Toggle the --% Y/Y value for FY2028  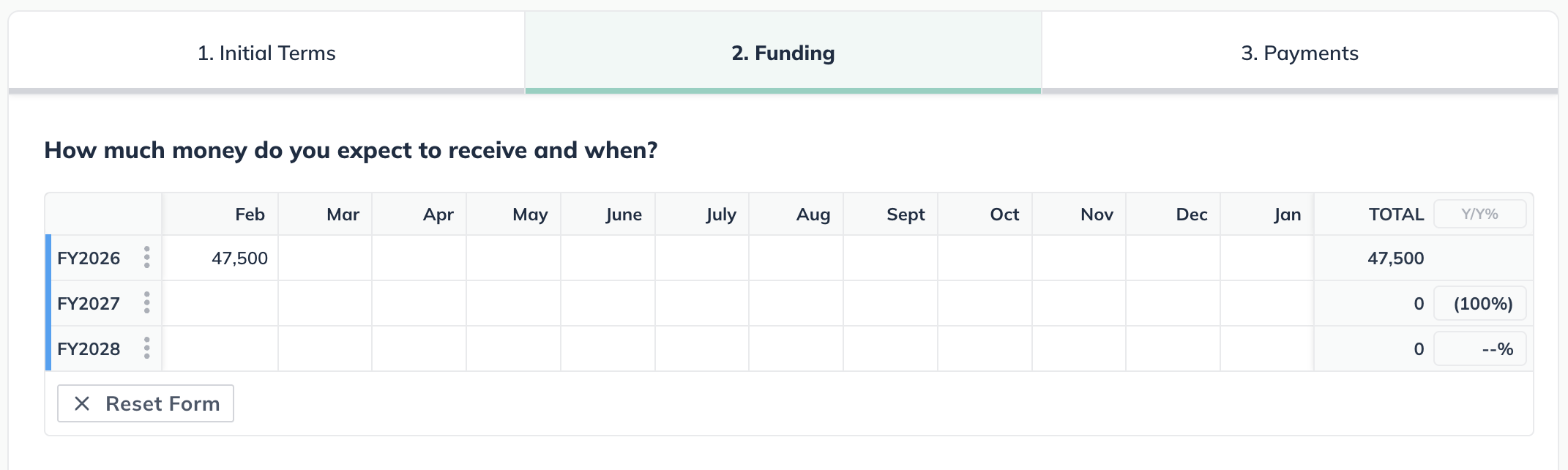[x=1480, y=348]
